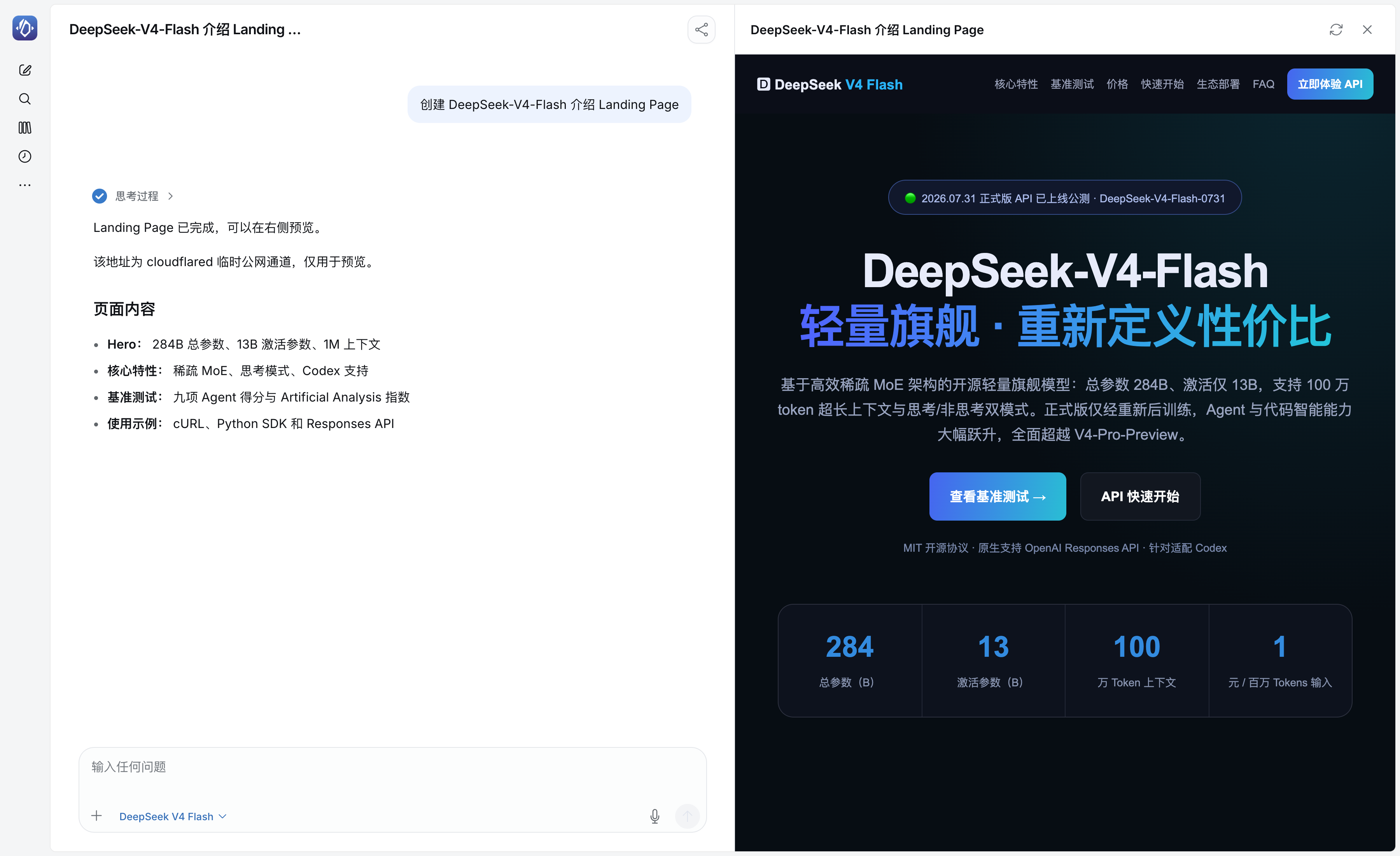Click the 13 激活参数 stat card
This screenshot has width=1400, height=856.
pos(993,660)
